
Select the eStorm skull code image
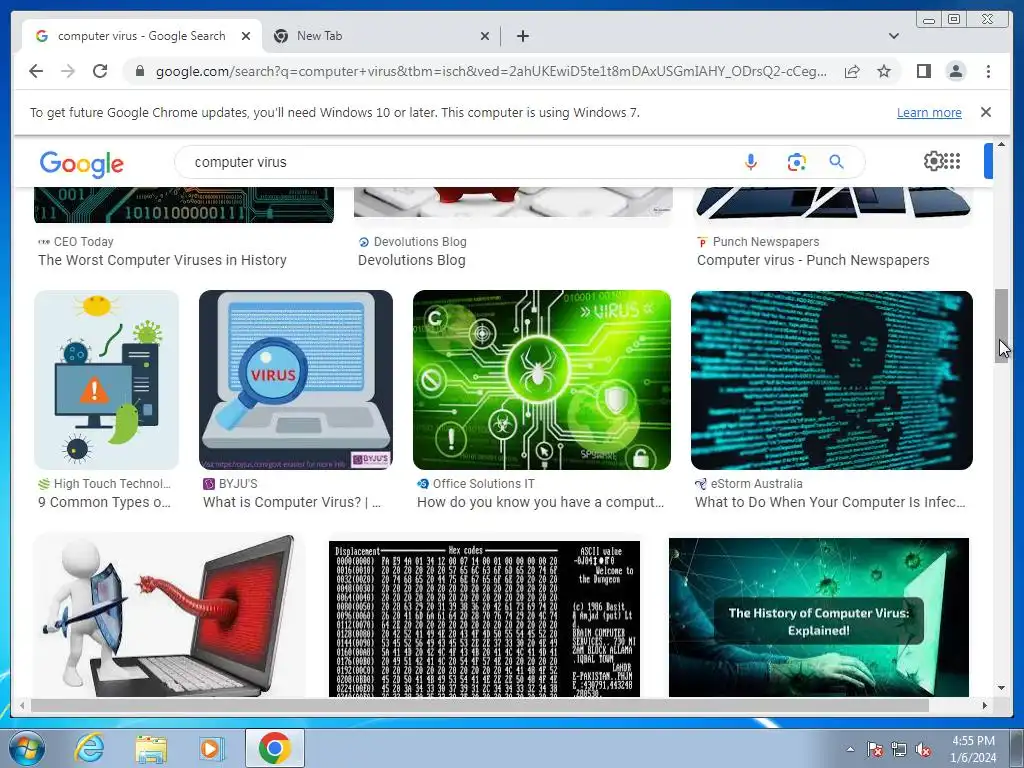coord(831,380)
